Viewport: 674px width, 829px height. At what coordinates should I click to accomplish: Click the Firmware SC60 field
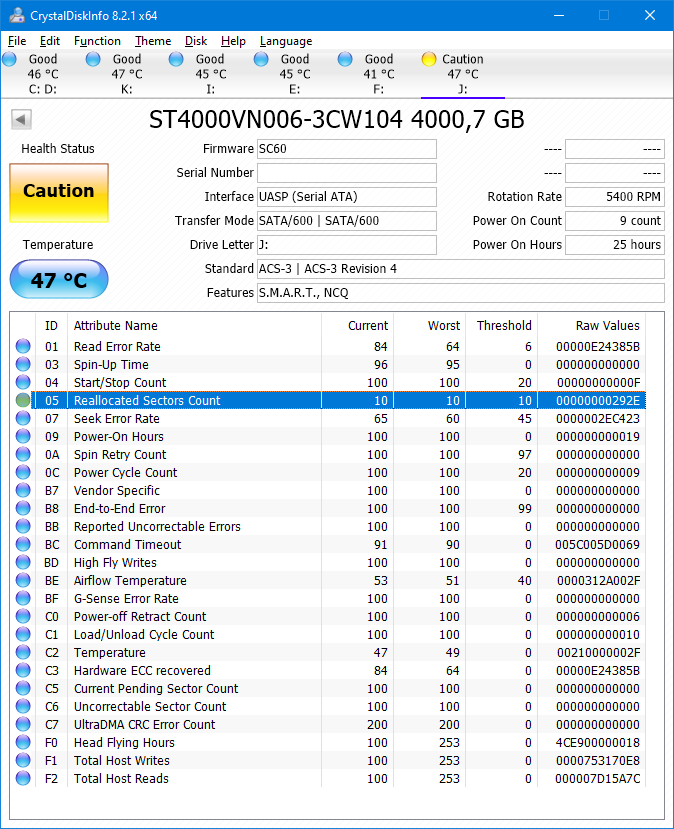coord(346,149)
